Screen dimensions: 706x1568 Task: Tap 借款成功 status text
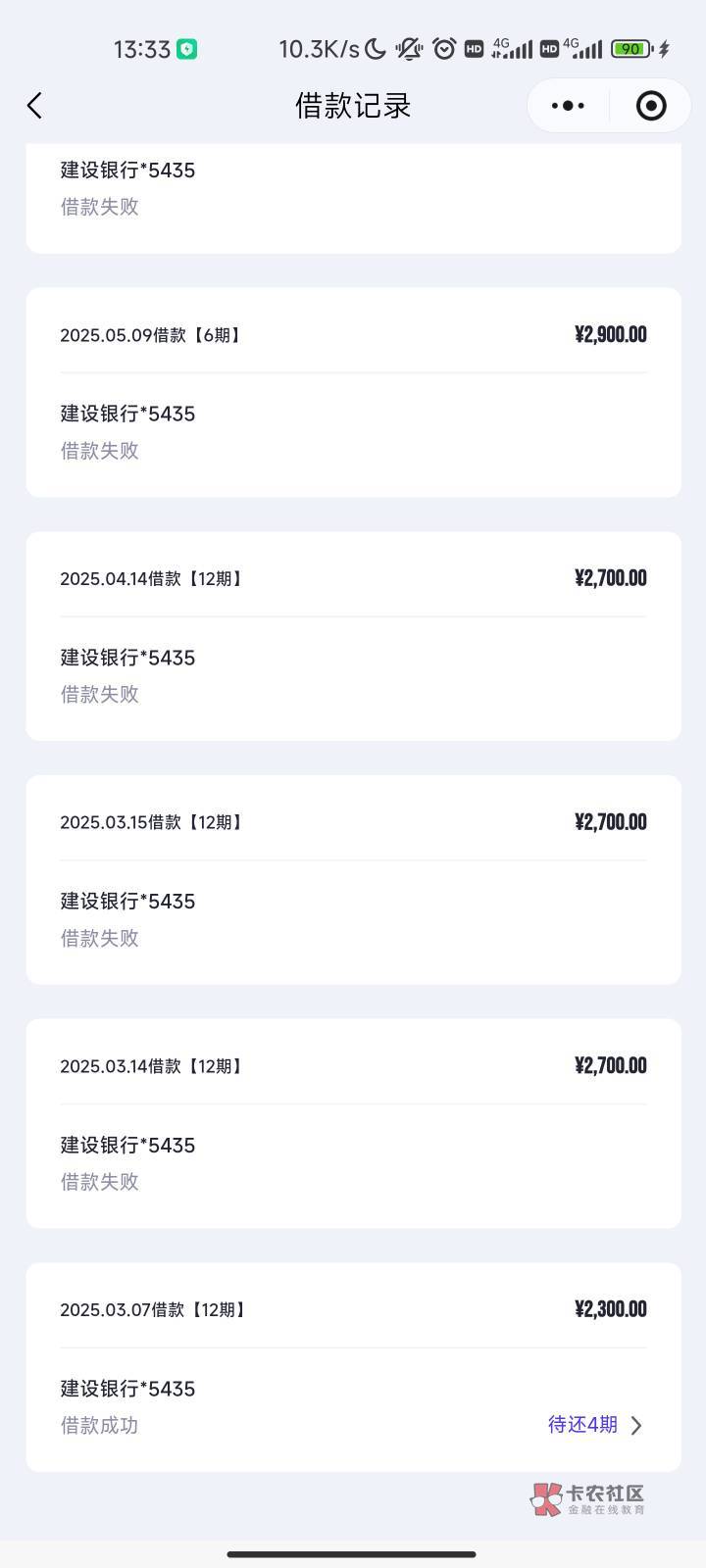coord(100,1426)
